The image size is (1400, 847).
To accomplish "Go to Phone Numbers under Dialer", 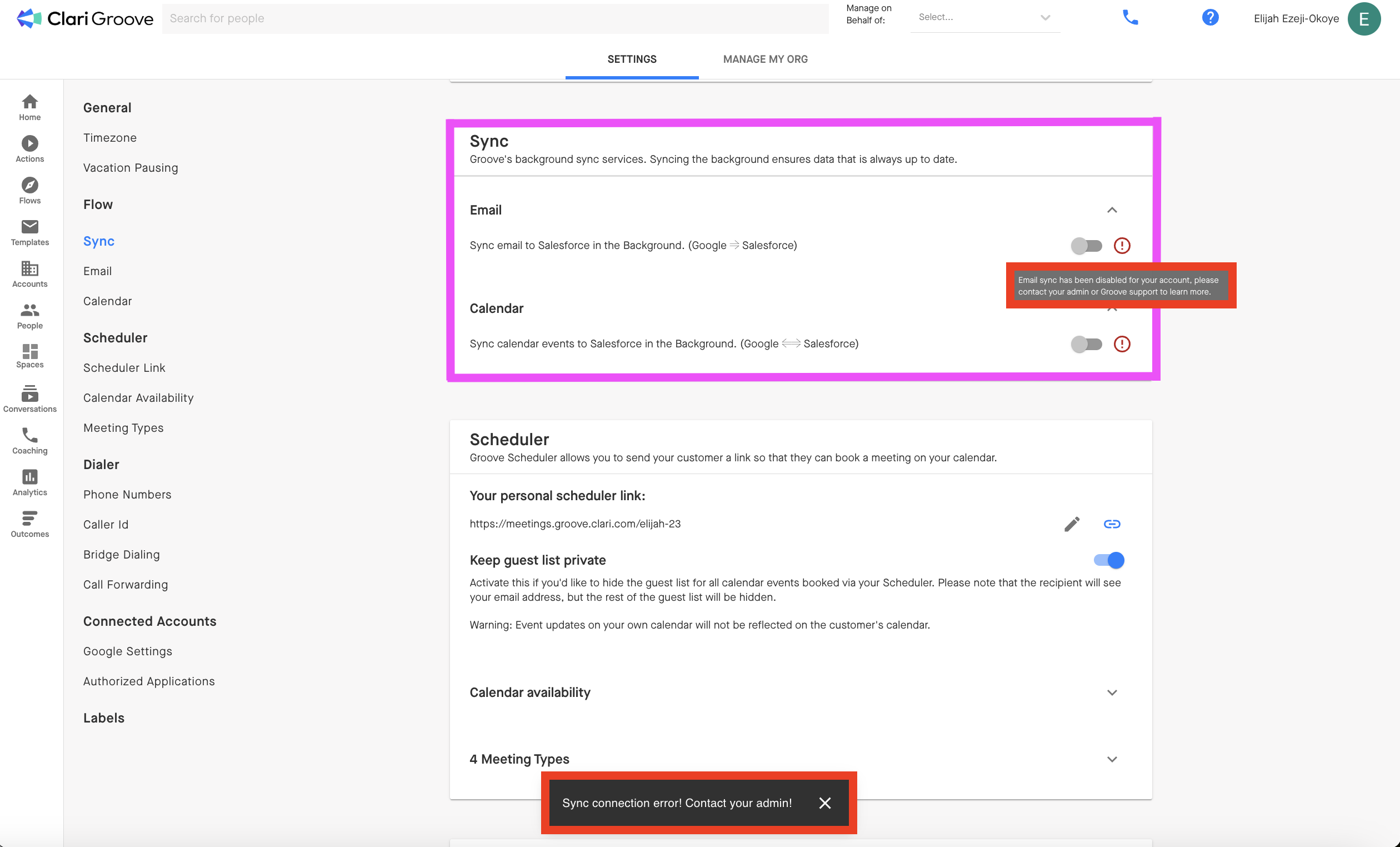I will 127,494.
